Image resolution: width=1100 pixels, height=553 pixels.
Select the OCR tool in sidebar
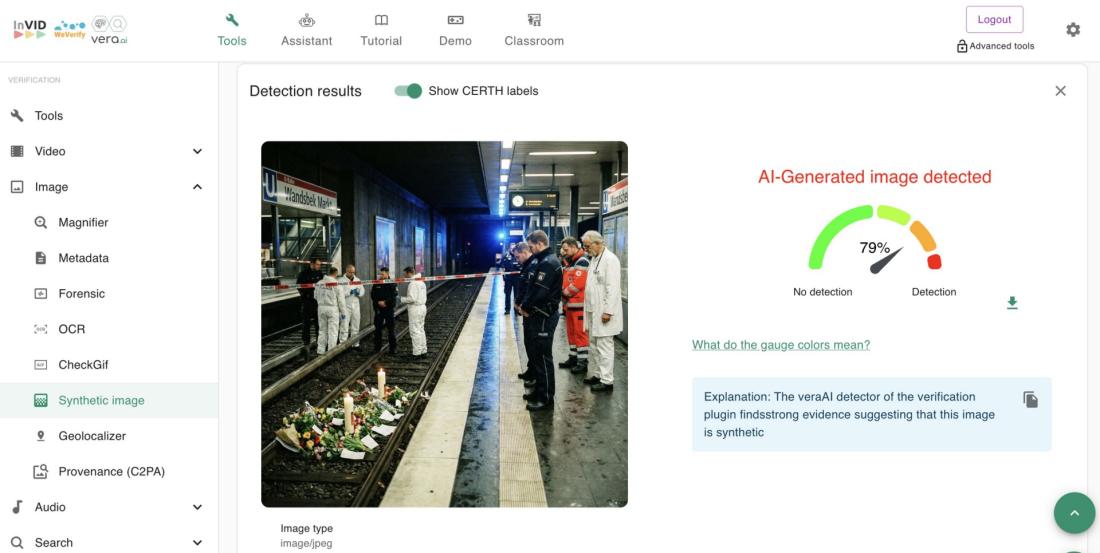point(72,329)
